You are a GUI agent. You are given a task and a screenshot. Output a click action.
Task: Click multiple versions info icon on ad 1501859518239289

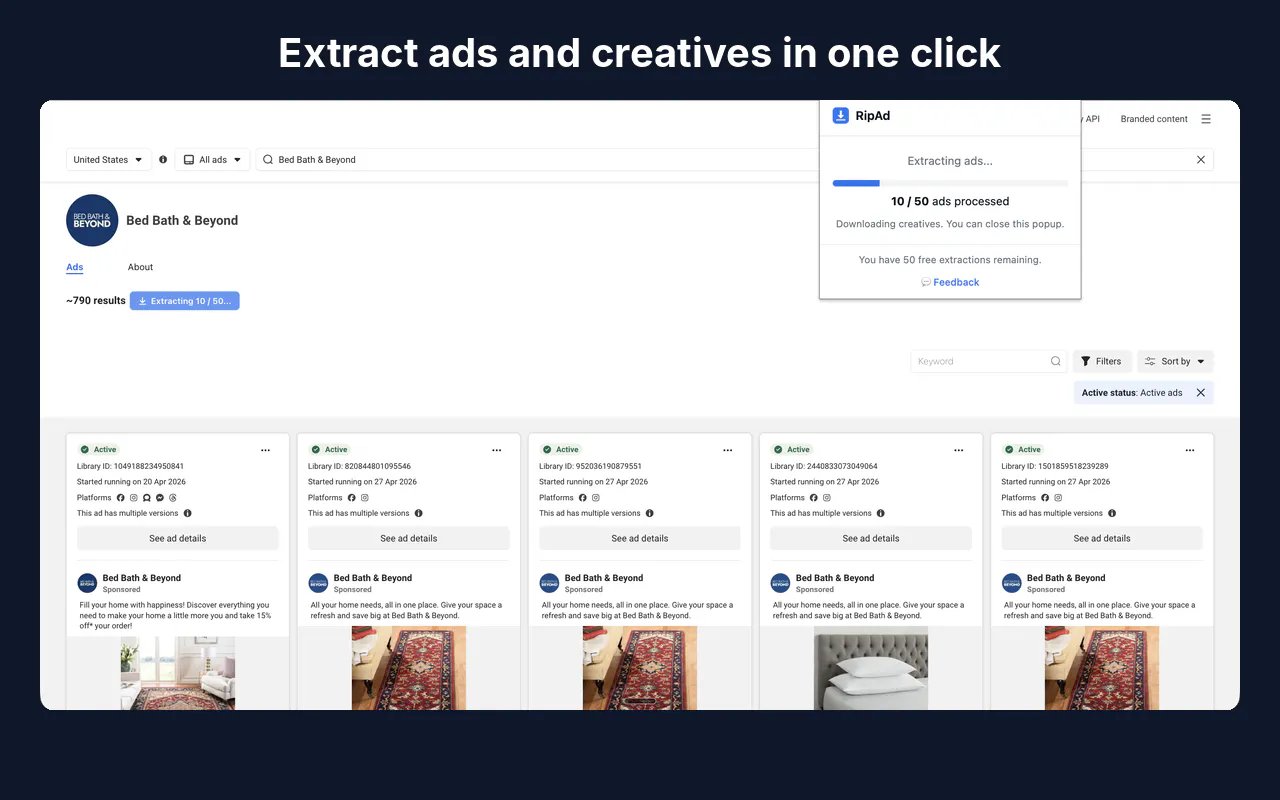coord(1111,513)
